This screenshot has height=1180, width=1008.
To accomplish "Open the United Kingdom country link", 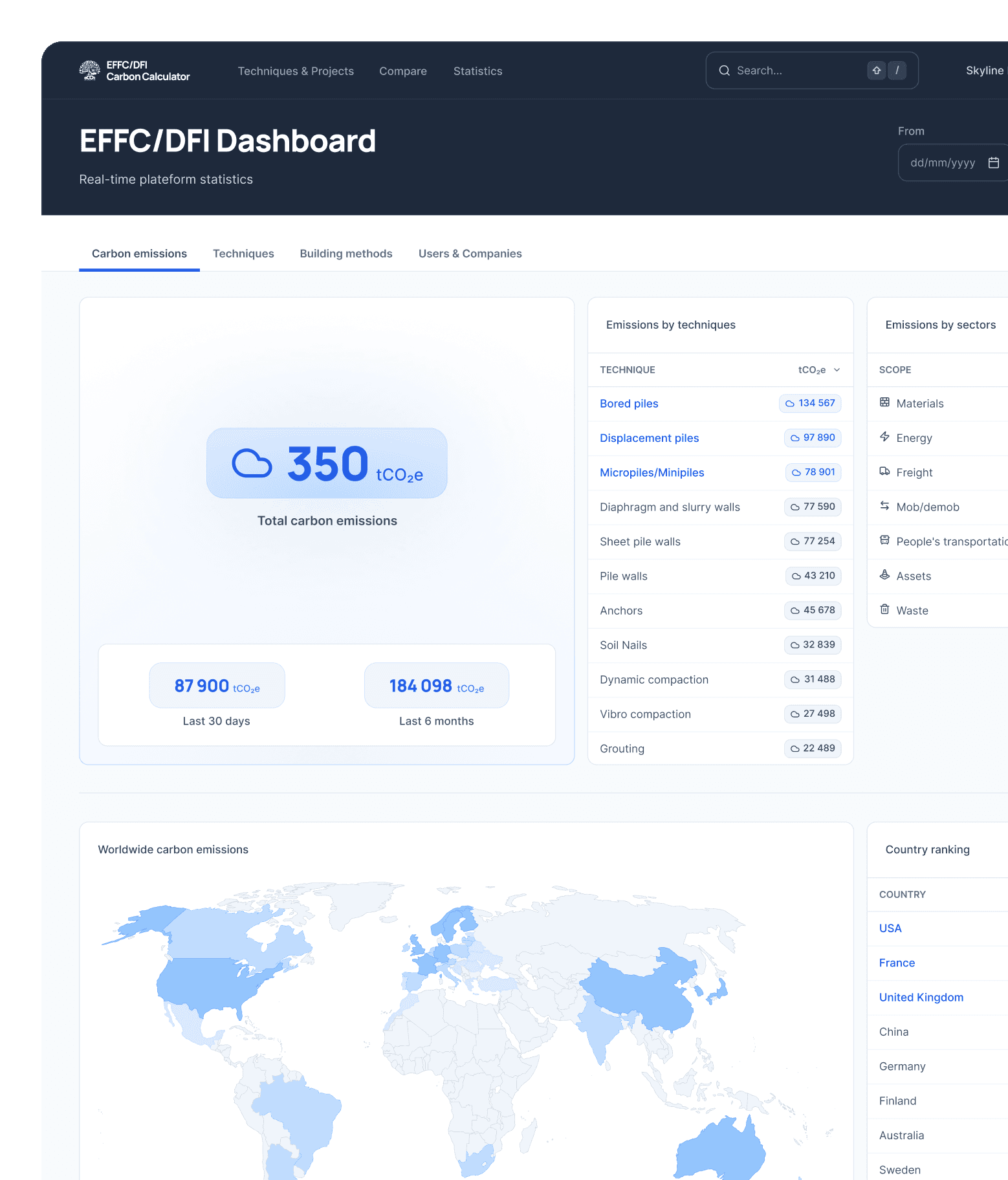I will click(921, 998).
